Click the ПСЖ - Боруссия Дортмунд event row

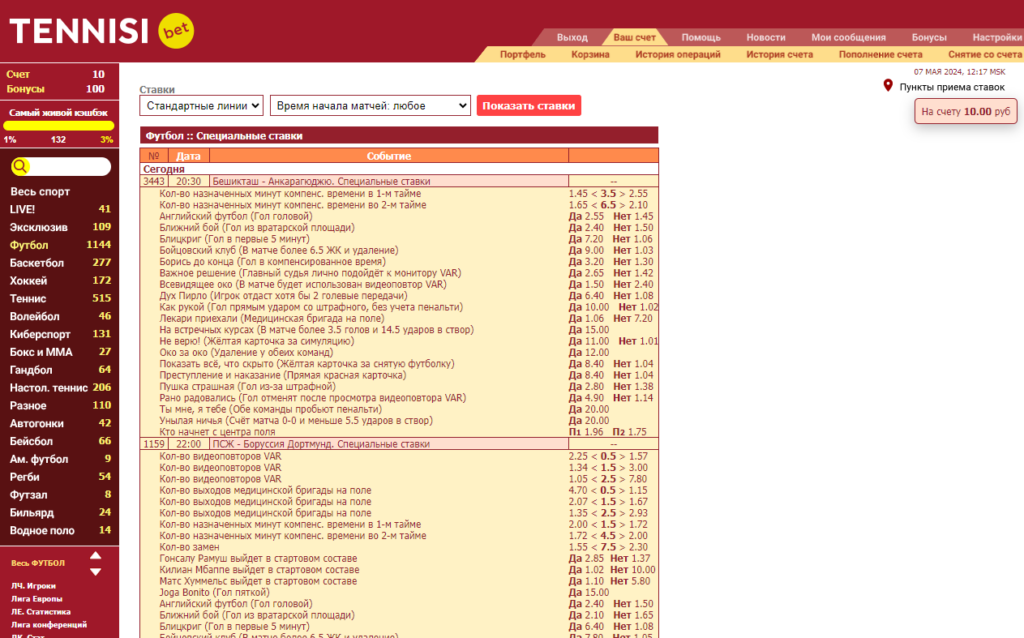point(399,443)
